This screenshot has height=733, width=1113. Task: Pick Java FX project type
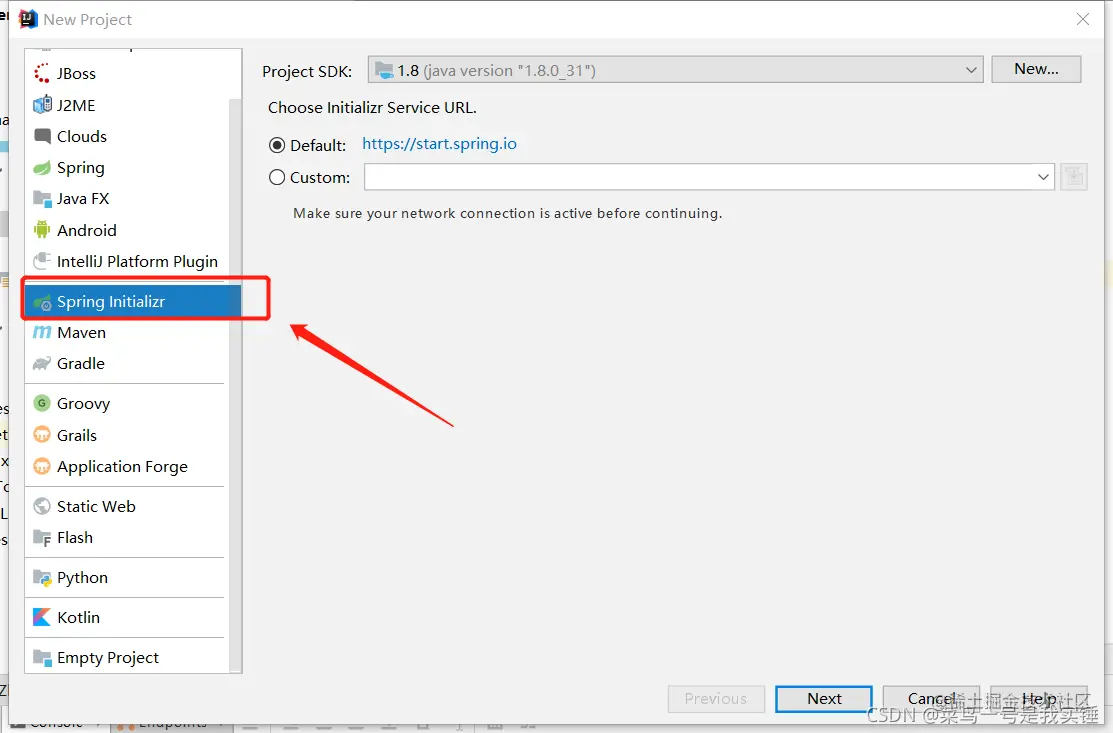tap(127, 199)
